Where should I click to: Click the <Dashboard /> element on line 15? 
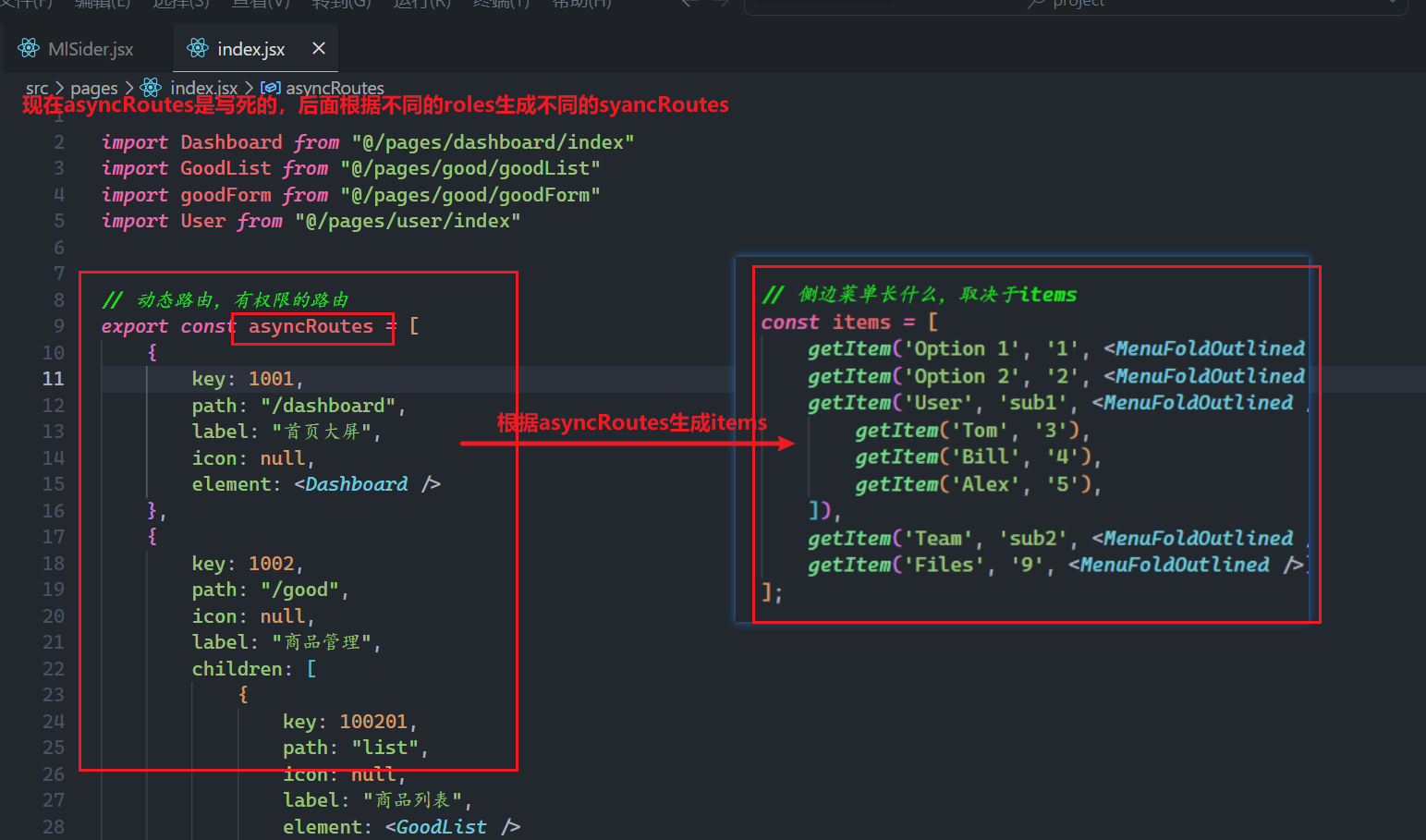pyautogui.click(x=368, y=484)
